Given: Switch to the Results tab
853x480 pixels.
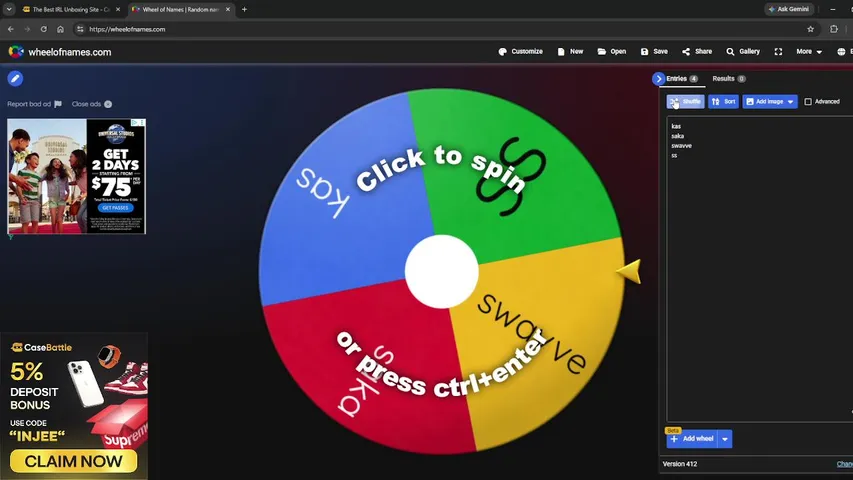Looking at the screenshot, I should click(729, 79).
